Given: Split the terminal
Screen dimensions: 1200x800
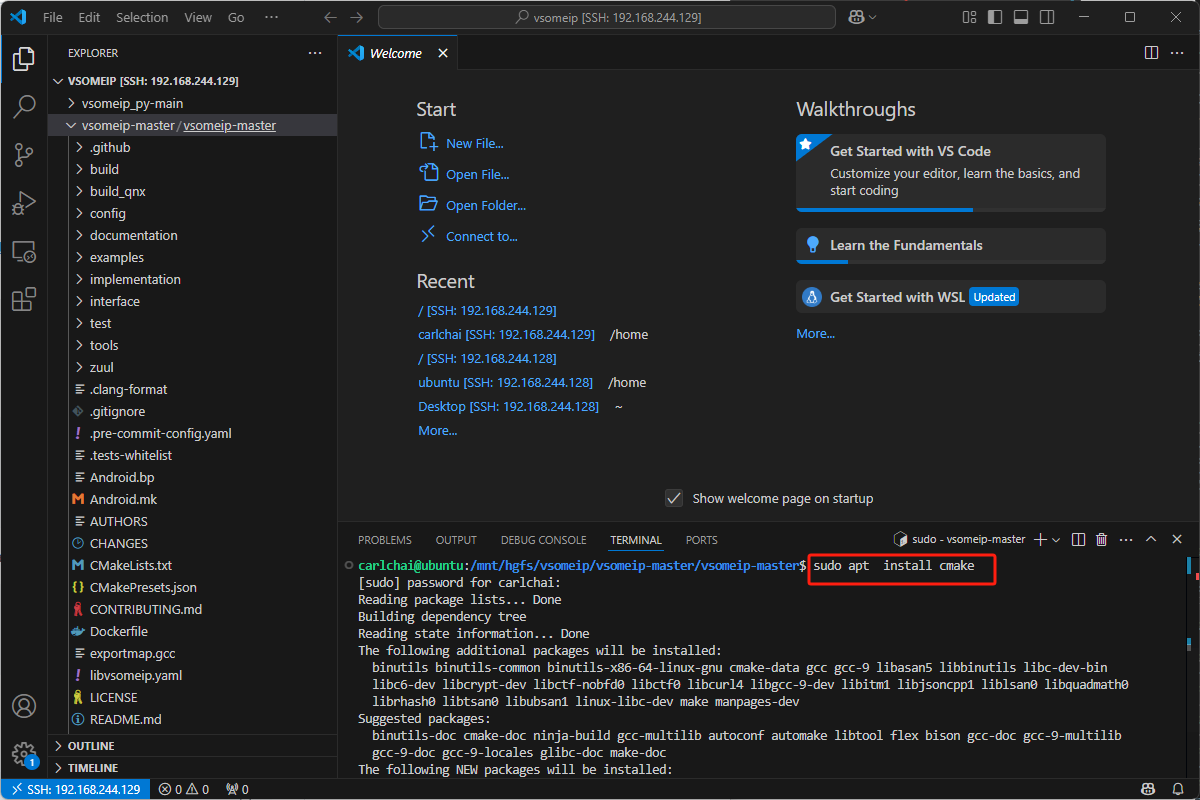Looking at the screenshot, I should click(1078, 539).
